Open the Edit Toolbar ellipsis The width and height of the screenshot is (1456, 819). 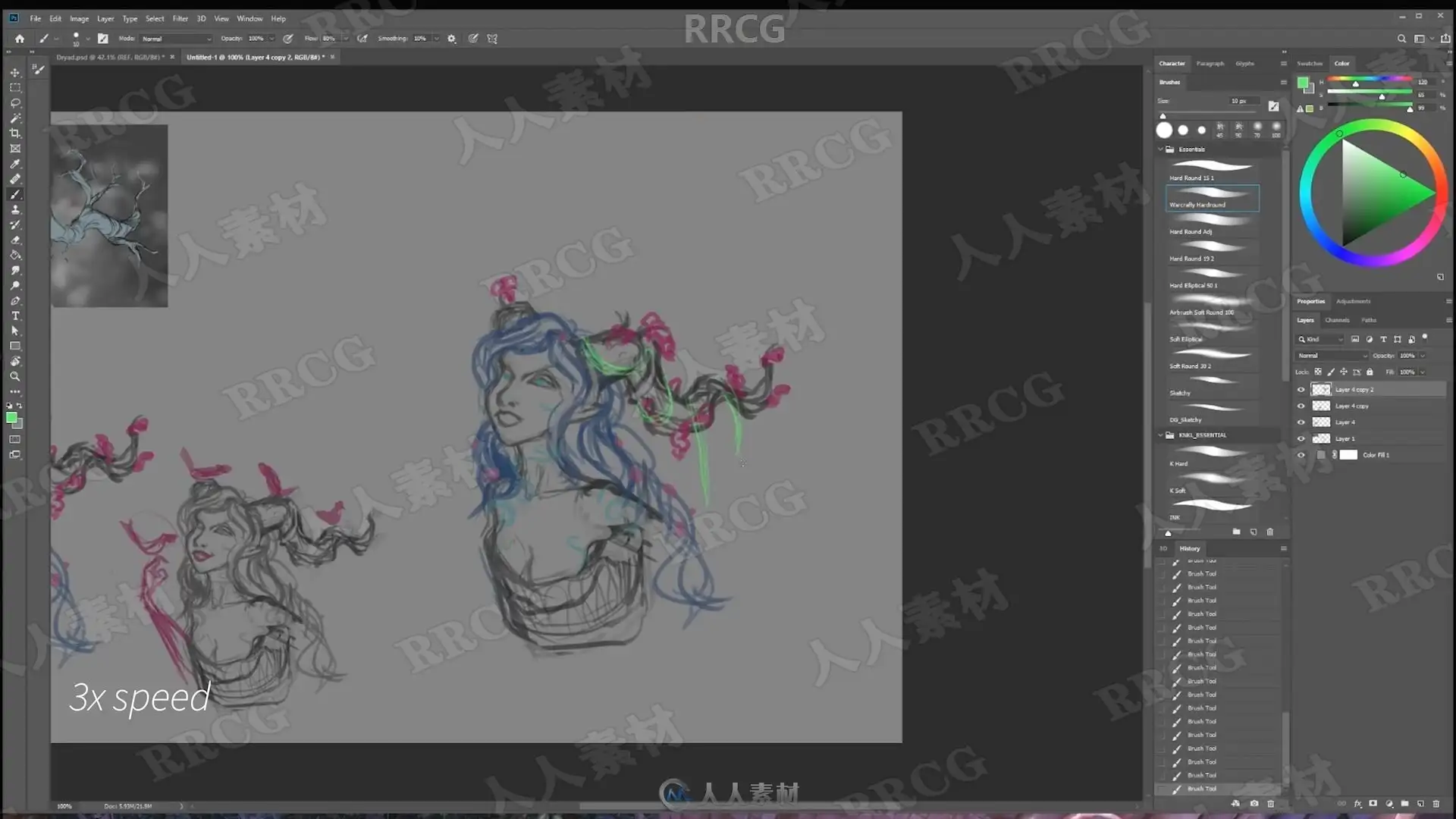coord(15,391)
